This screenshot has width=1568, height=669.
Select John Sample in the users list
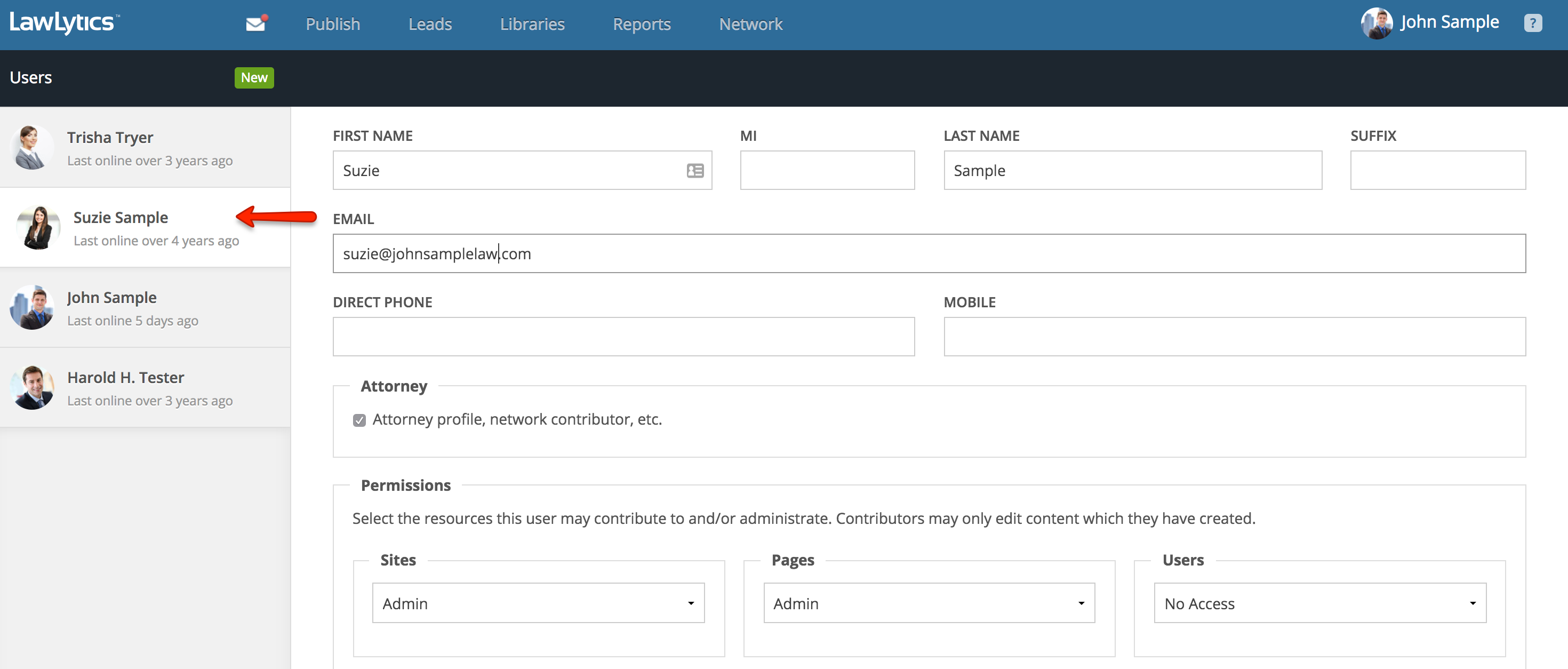point(145,307)
